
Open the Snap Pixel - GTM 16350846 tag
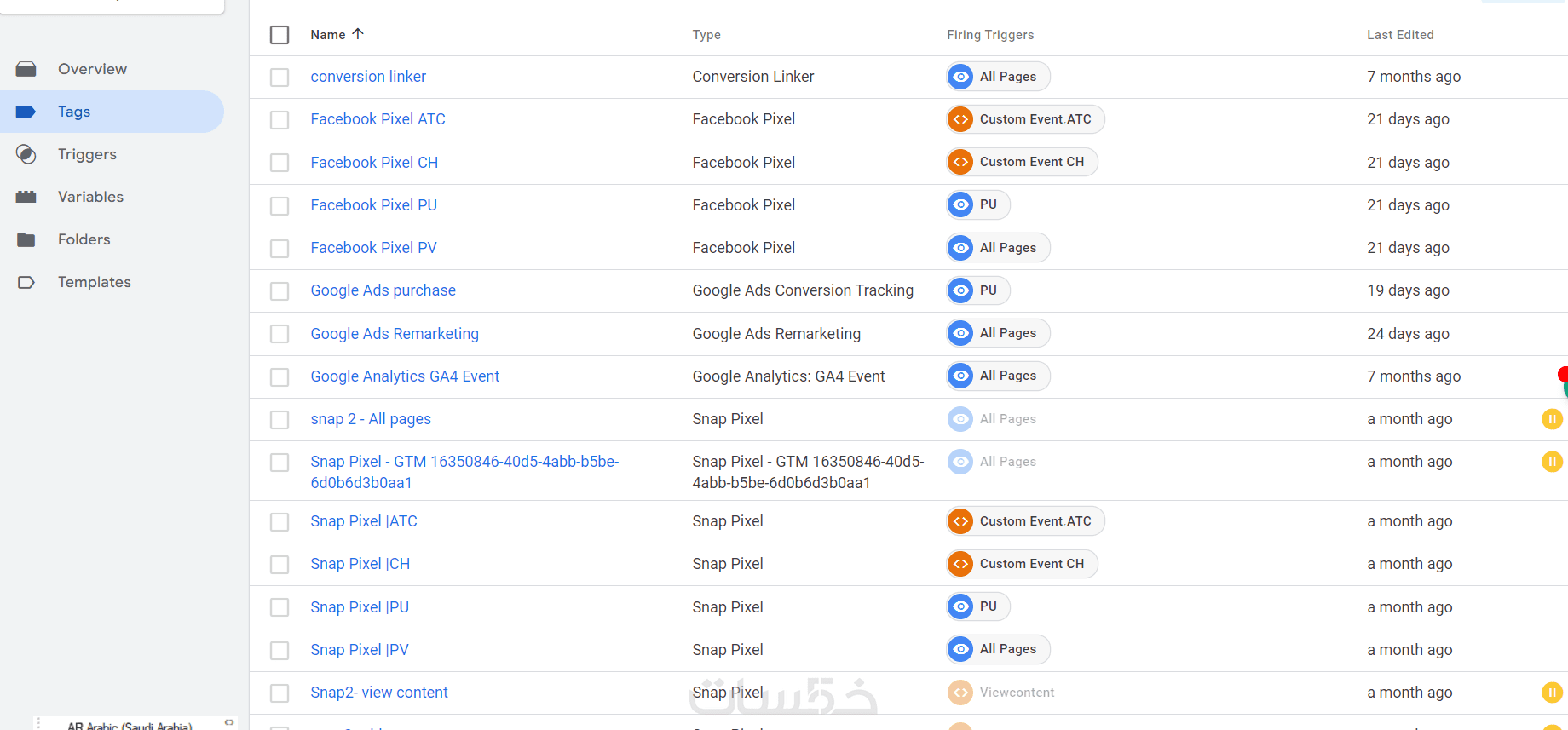click(x=464, y=472)
